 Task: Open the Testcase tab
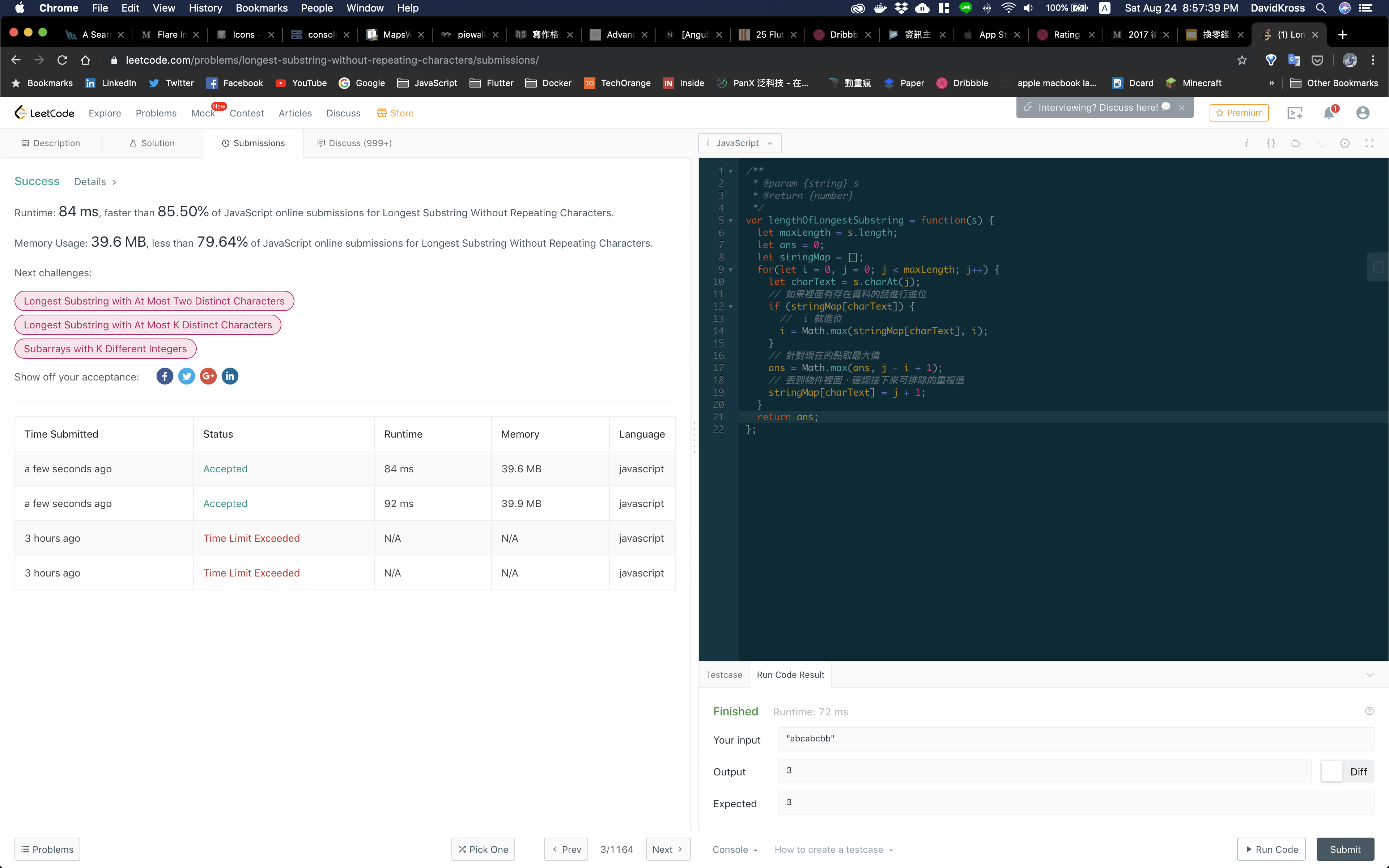click(x=724, y=675)
